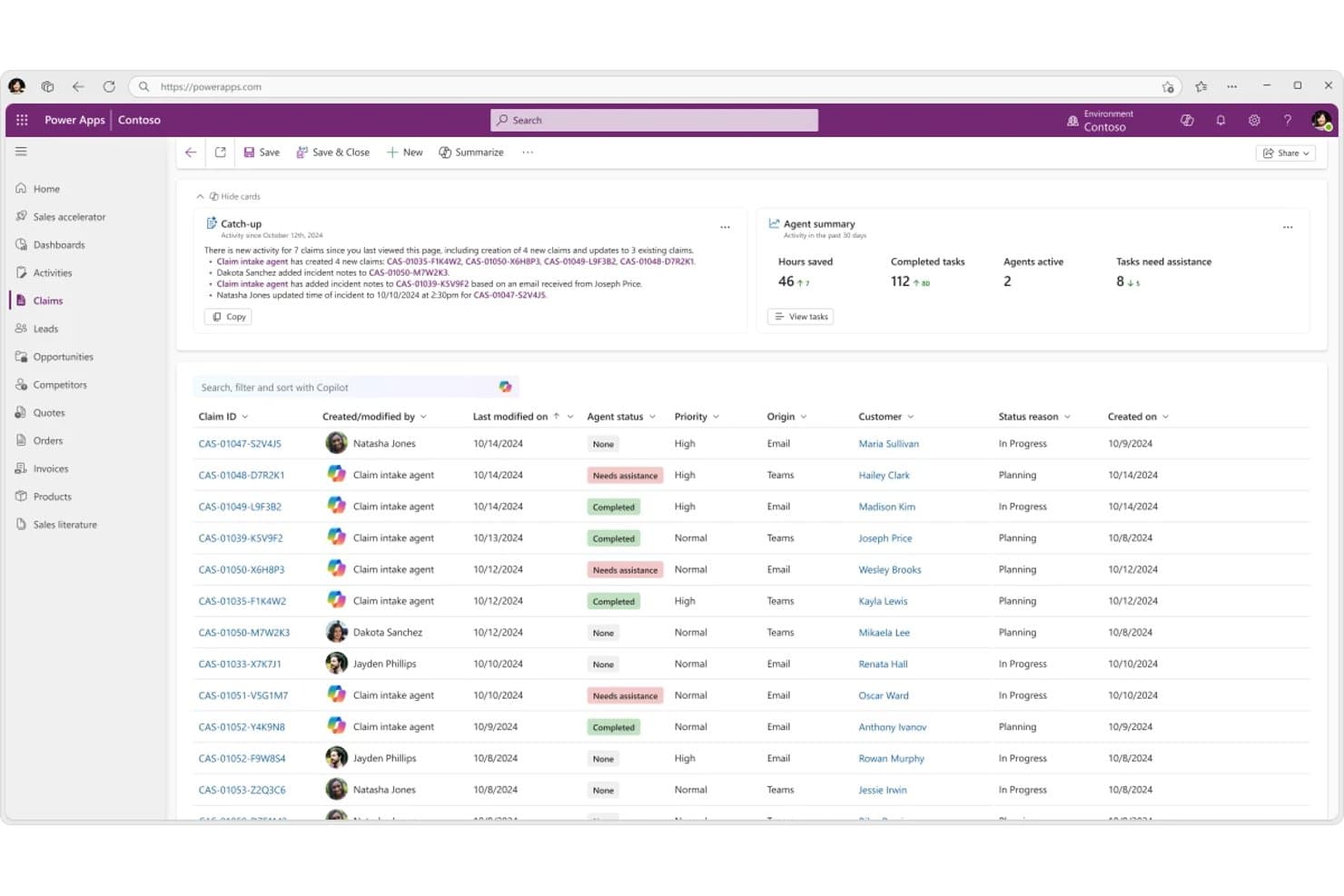Open the Status reason column dropdown
This screenshot has height=896, width=1344.
tap(1067, 417)
